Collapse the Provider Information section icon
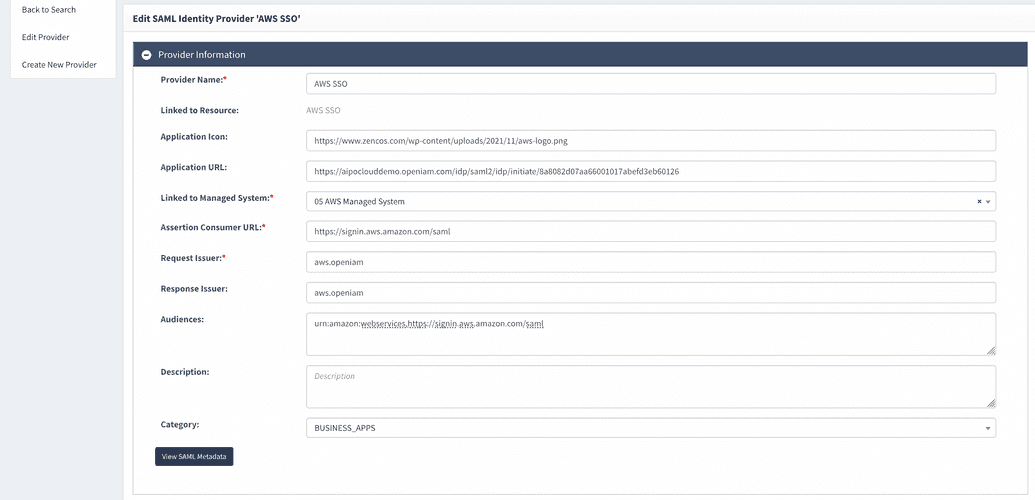 (147, 55)
